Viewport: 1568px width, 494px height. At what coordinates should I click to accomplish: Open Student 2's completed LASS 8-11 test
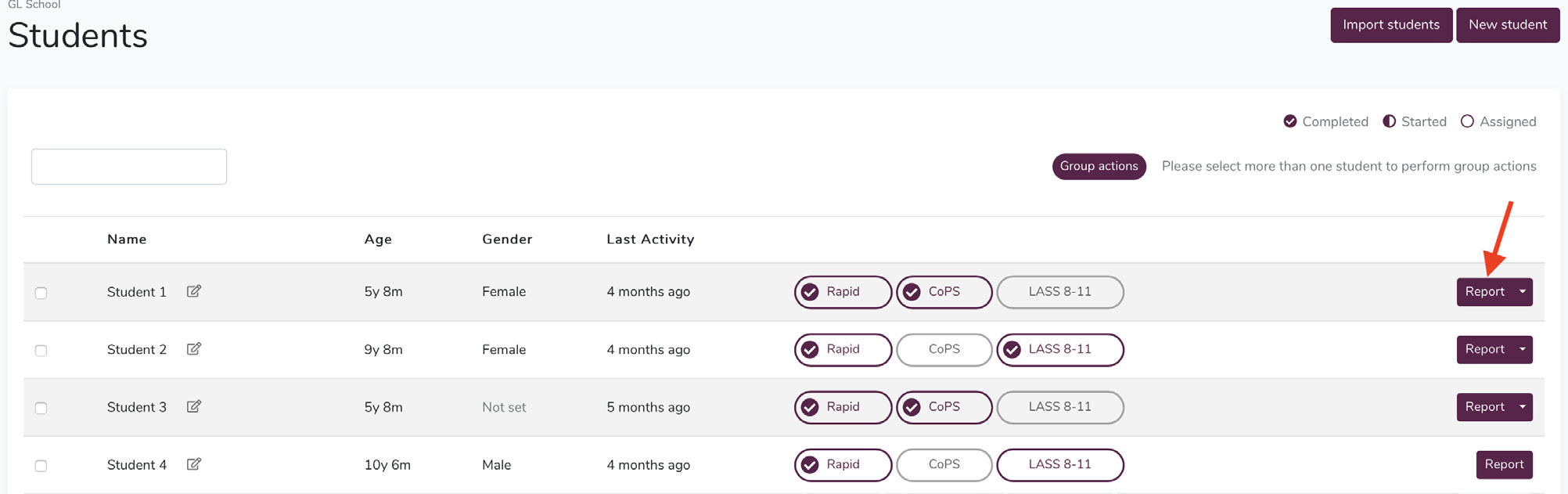point(1060,349)
